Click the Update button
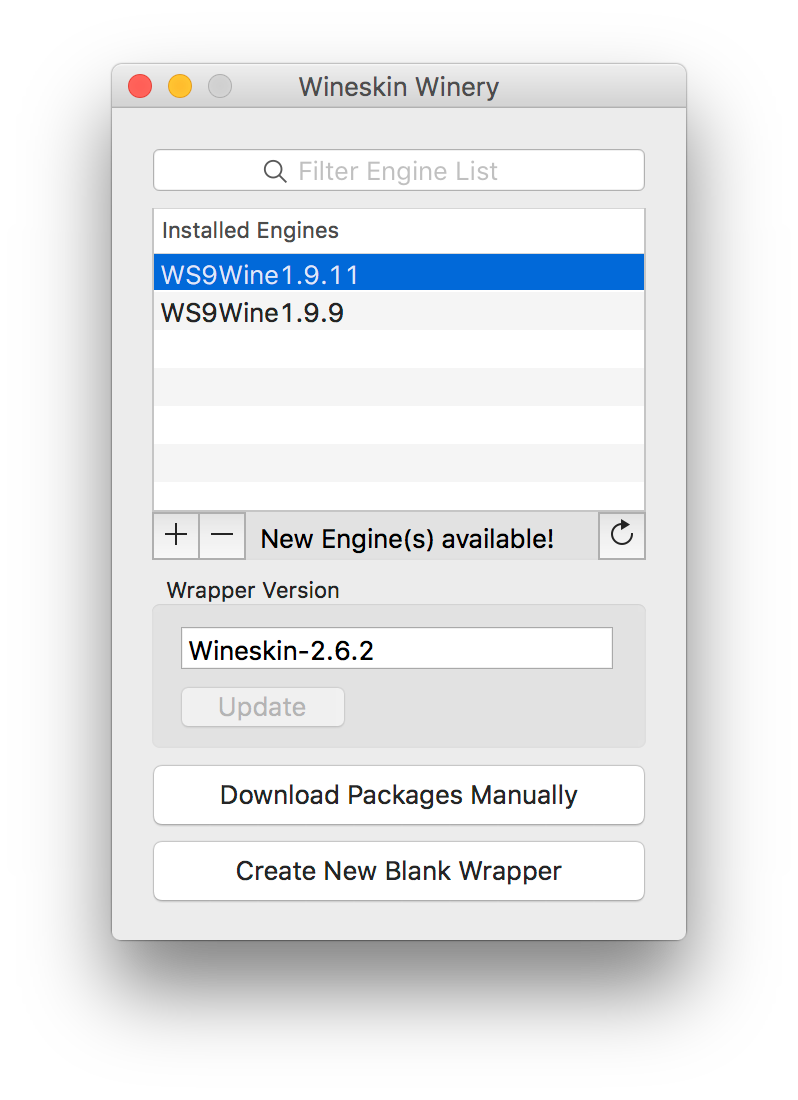The image size is (798, 1100). coord(263,707)
